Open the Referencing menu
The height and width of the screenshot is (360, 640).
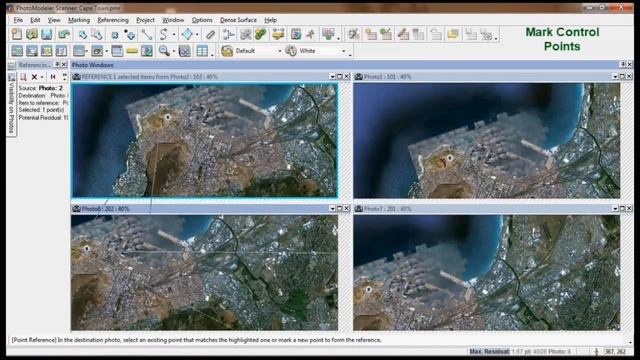[113, 20]
